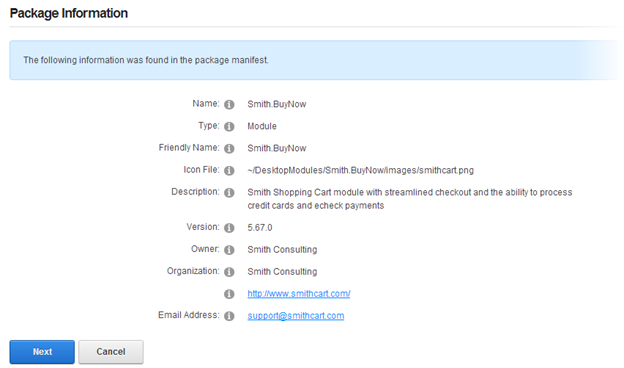Select the version number 5.67.0
624x368 pixels.
(x=260, y=228)
